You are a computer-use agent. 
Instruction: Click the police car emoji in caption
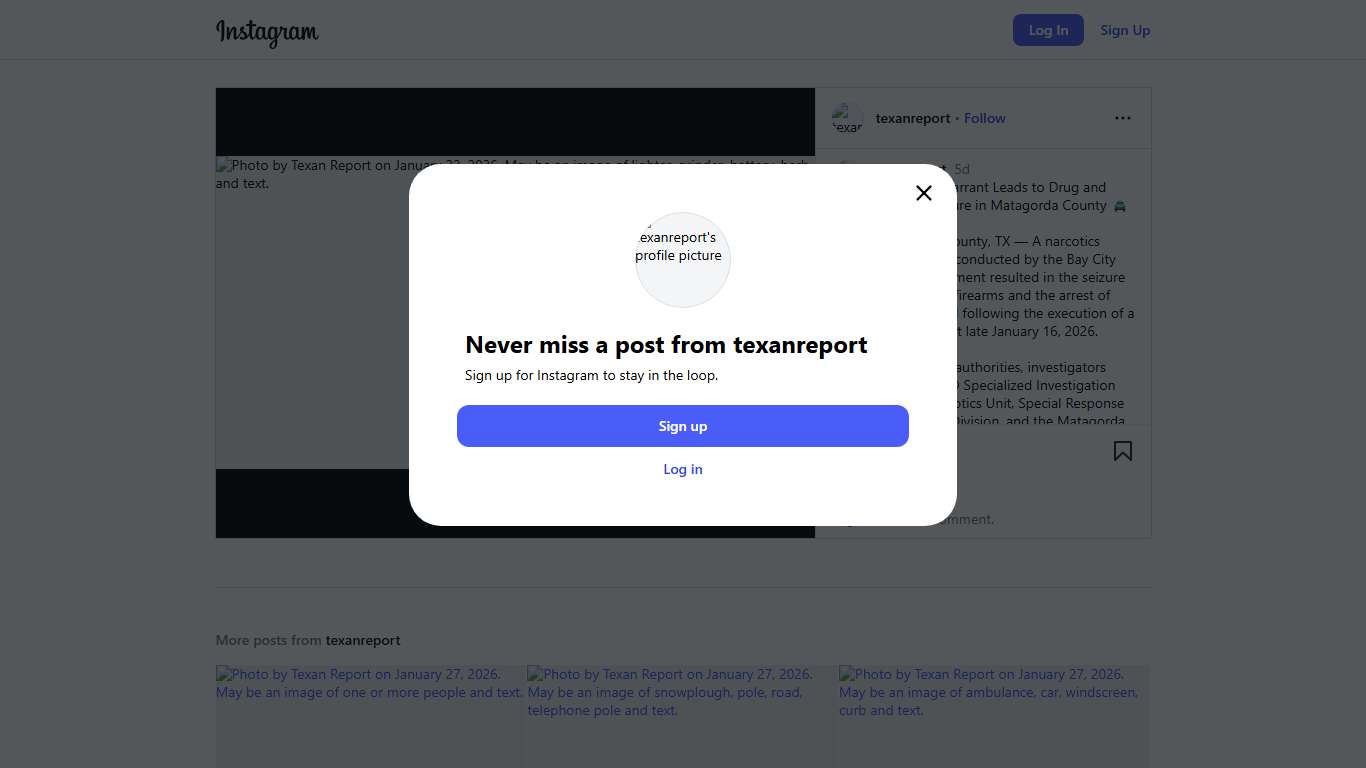pos(1119,206)
